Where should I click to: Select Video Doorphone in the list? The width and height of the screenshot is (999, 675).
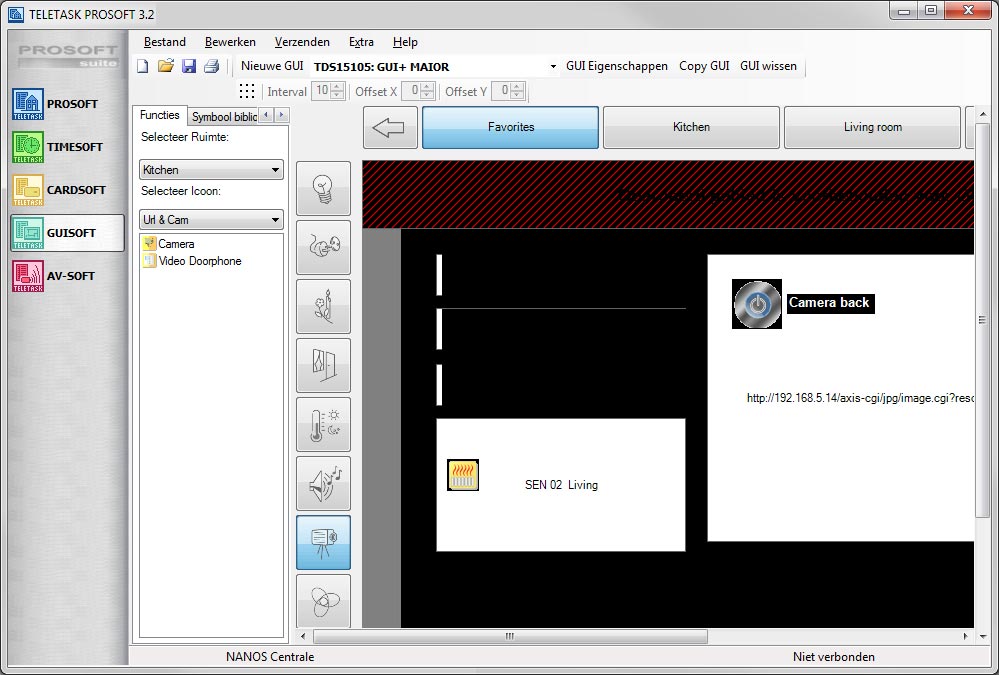tap(199, 261)
